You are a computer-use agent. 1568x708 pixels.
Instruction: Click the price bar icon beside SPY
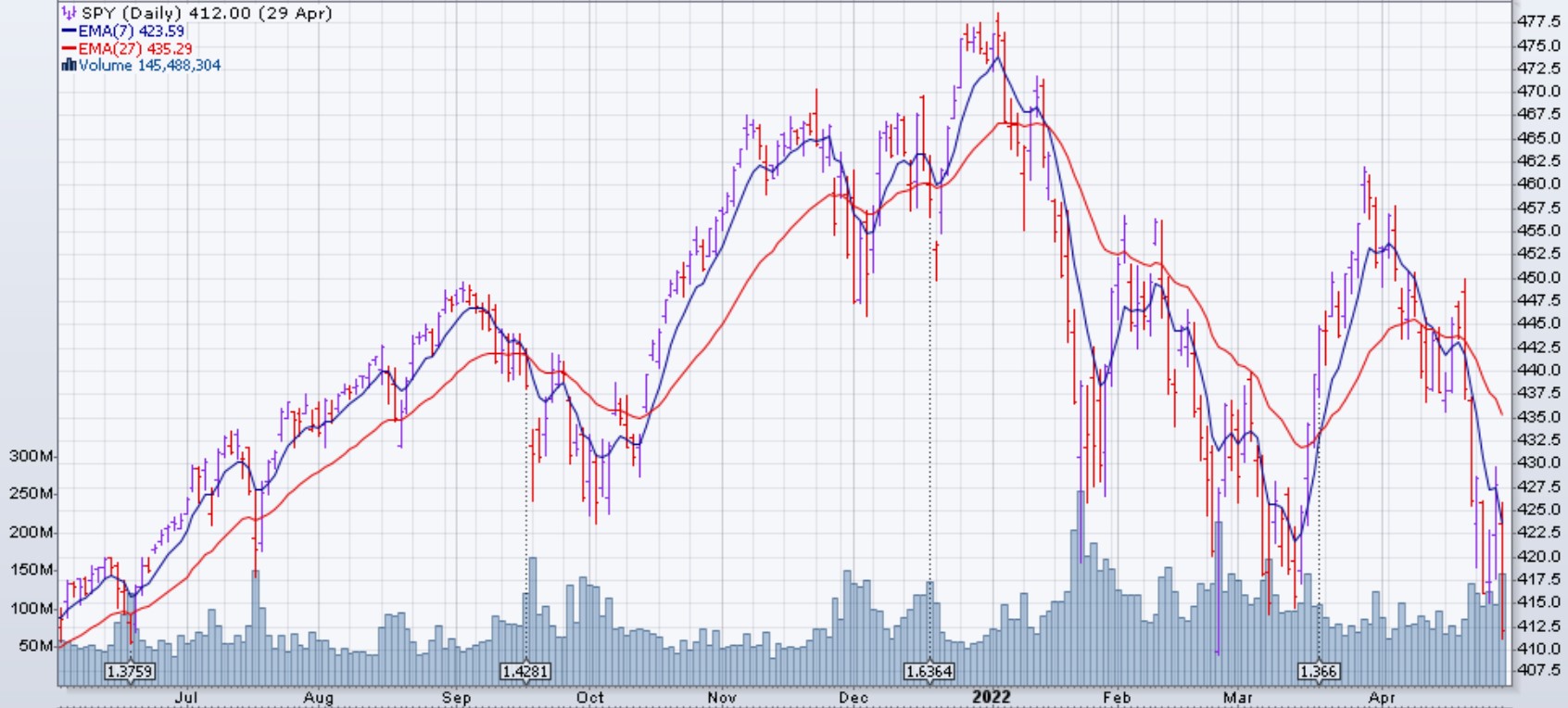tap(70, 13)
